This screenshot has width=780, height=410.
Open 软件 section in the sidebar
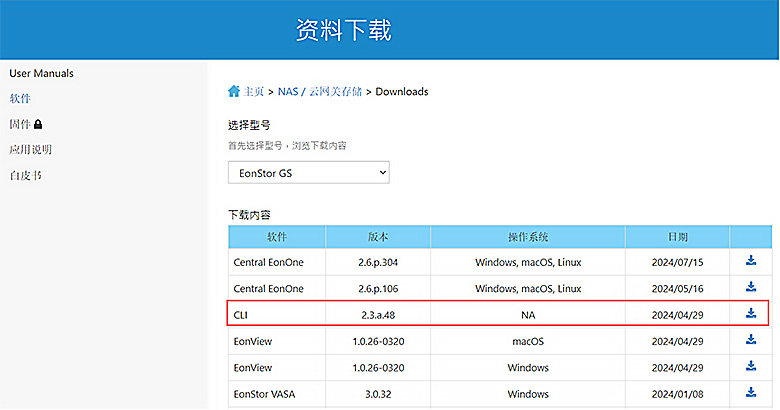point(20,99)
